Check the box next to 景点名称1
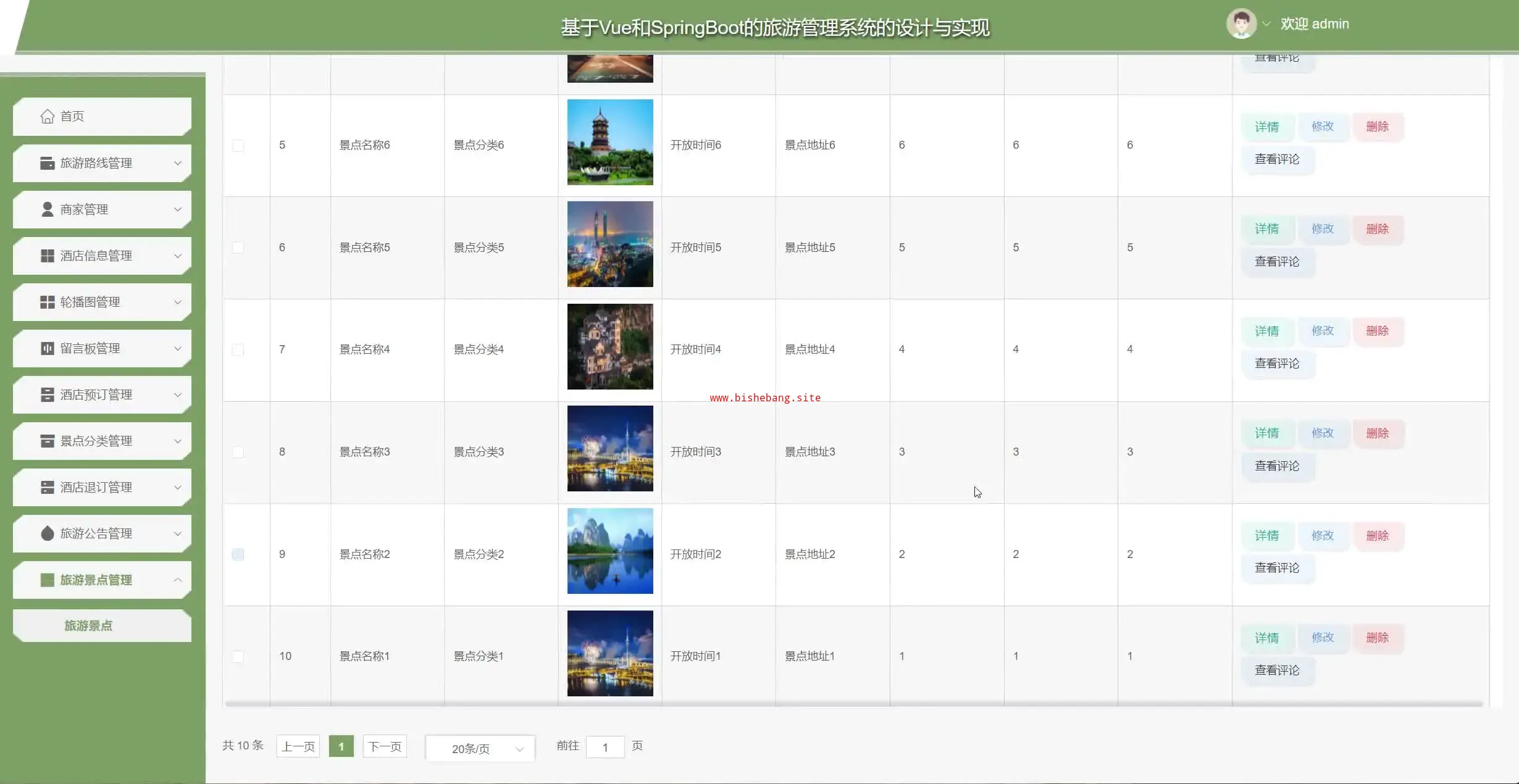 click(x=238, y=657)
